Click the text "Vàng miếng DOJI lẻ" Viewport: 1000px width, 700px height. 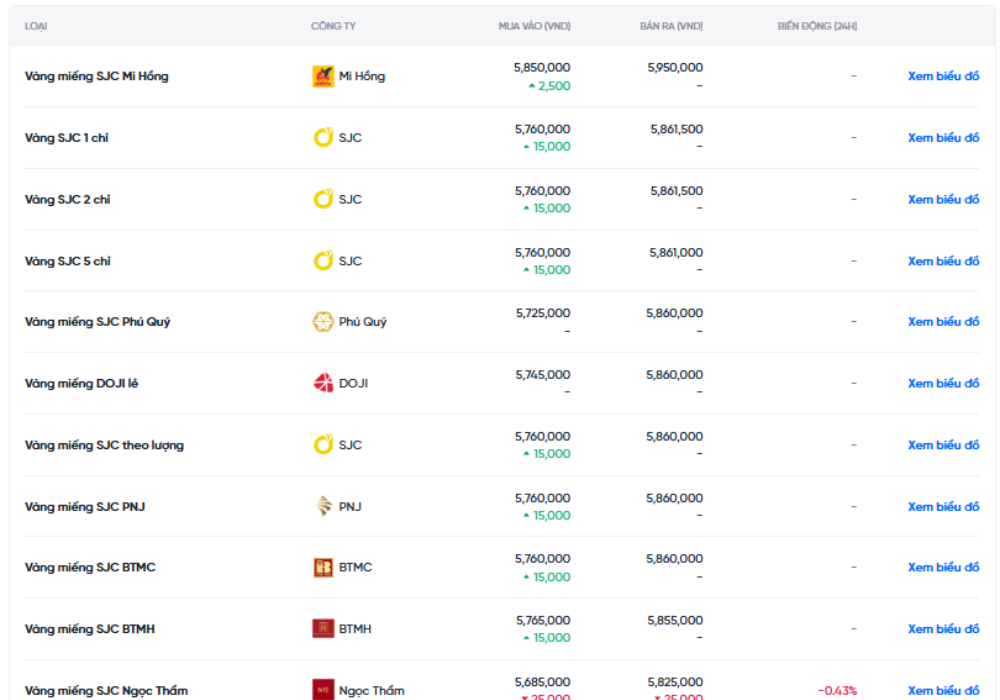coord(82,383)
